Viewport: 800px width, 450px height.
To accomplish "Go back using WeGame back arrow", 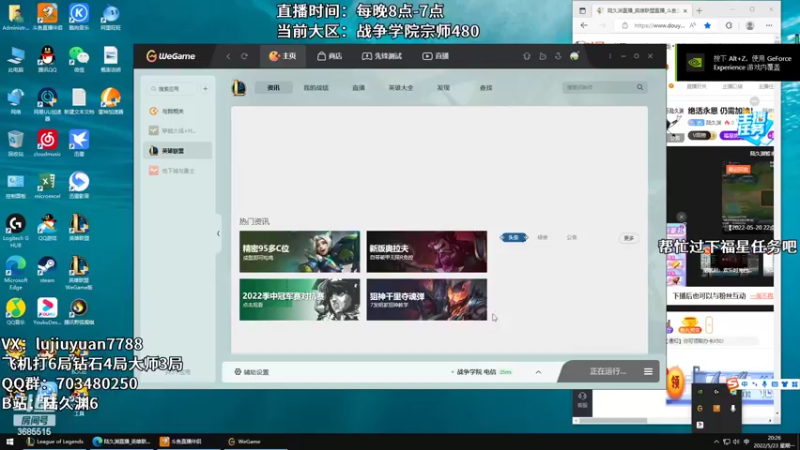I will pos(228,56).
